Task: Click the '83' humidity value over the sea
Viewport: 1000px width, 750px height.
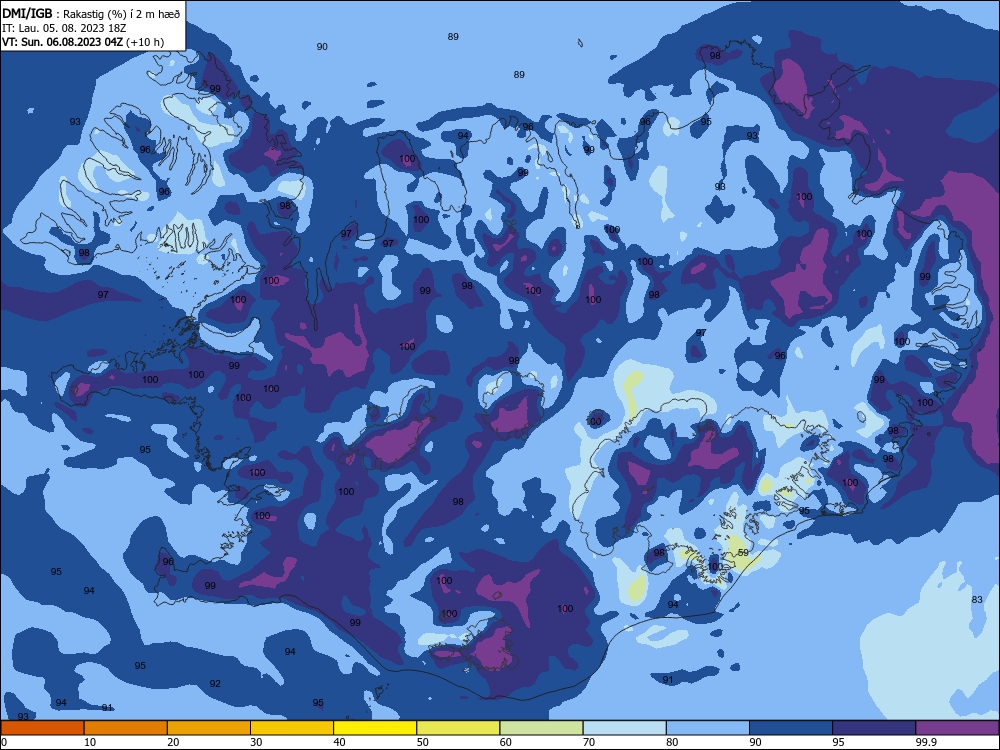Action: pos(977,599)
